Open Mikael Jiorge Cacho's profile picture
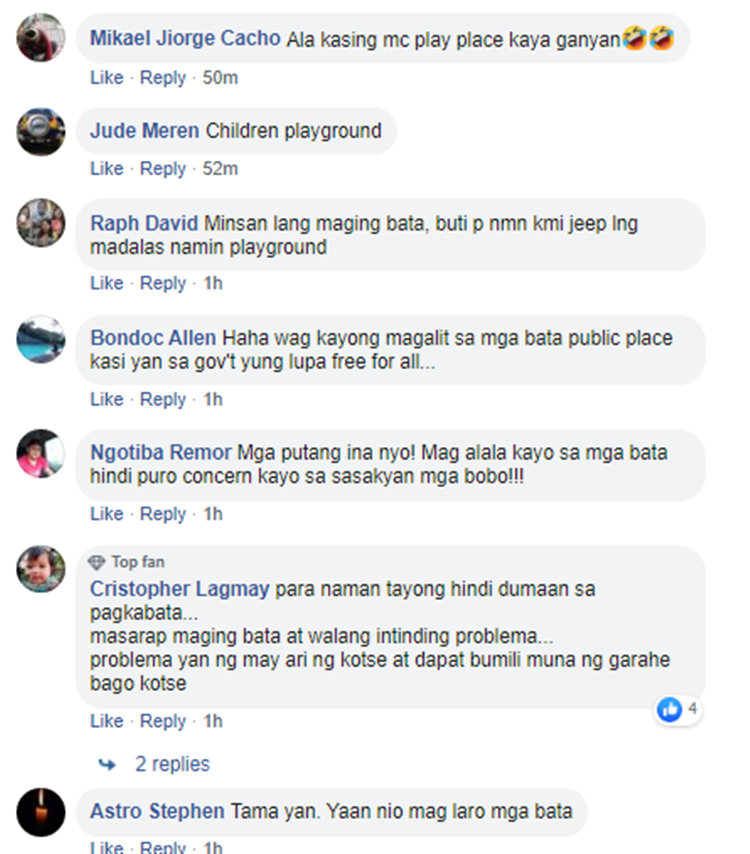The height and width of the screenshot is (854, 750). 41,38
